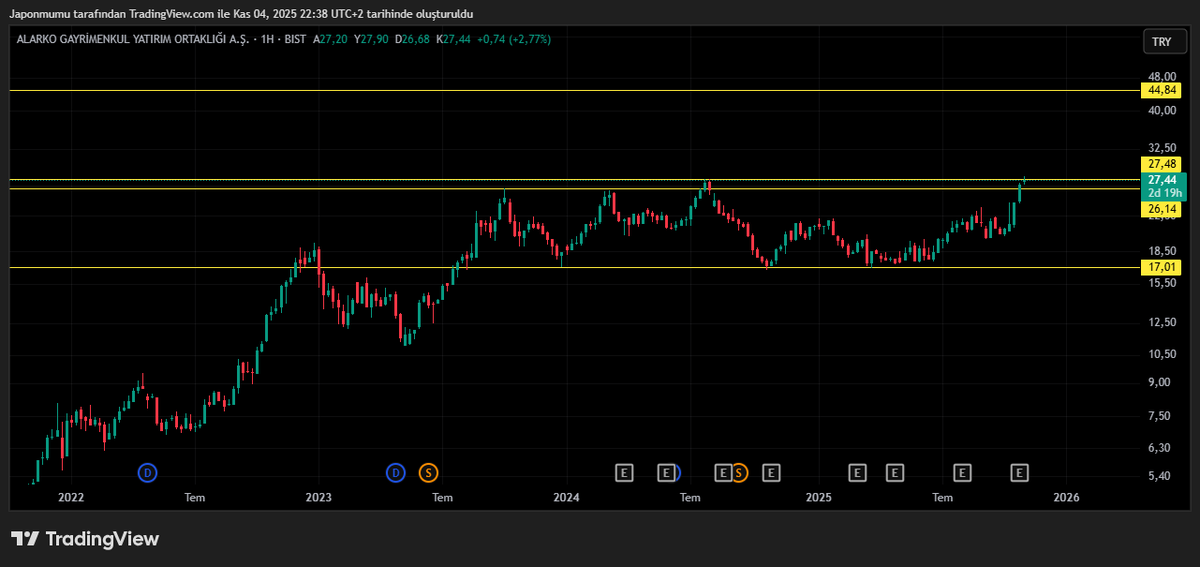Viewport: 1200px width, 567px height.
Task: Click the 2026 label on time axis
Action: [x=1066, y=497]
